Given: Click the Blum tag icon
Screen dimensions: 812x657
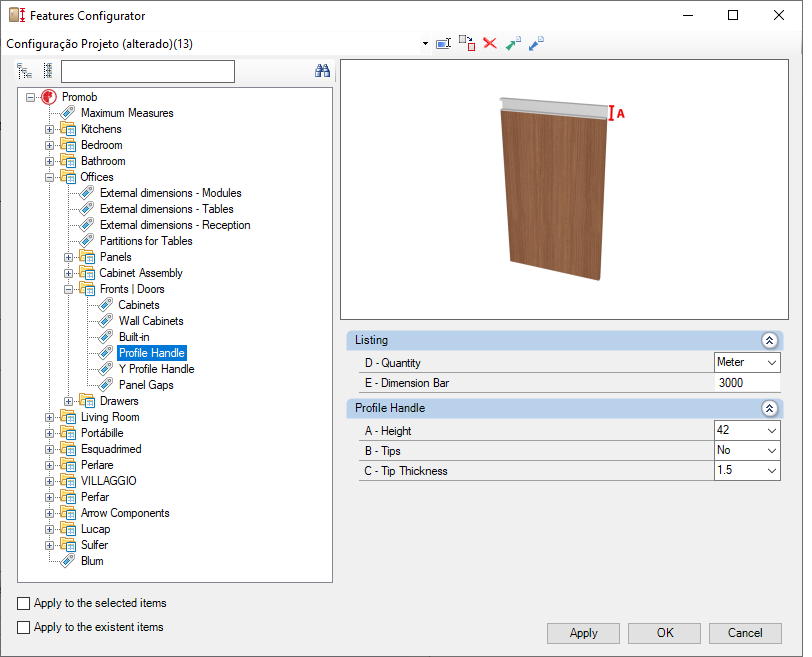Looking at the screenshot, I should pos(67,561).
